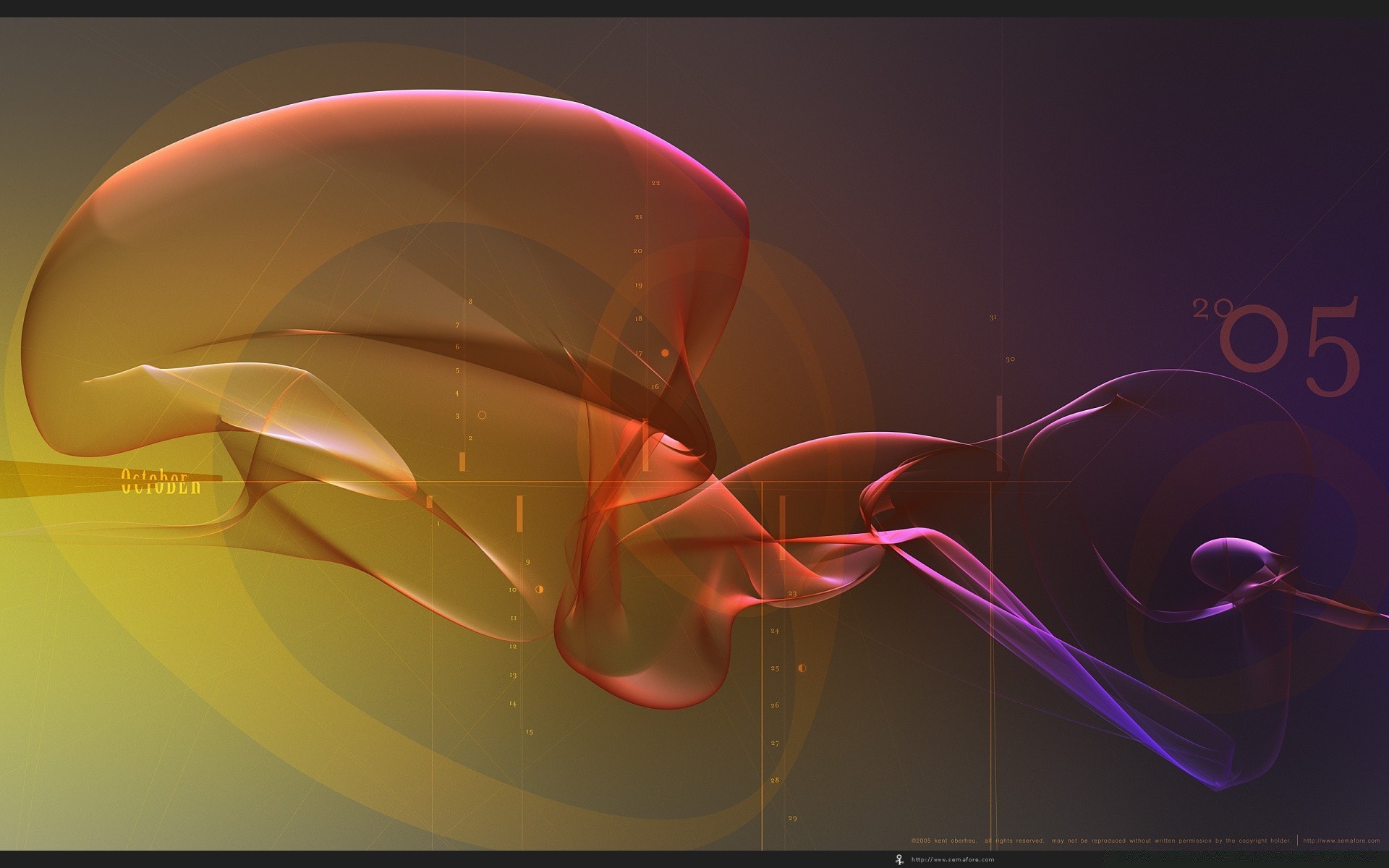
Task: Click the October month label
Action: point(161,482)
